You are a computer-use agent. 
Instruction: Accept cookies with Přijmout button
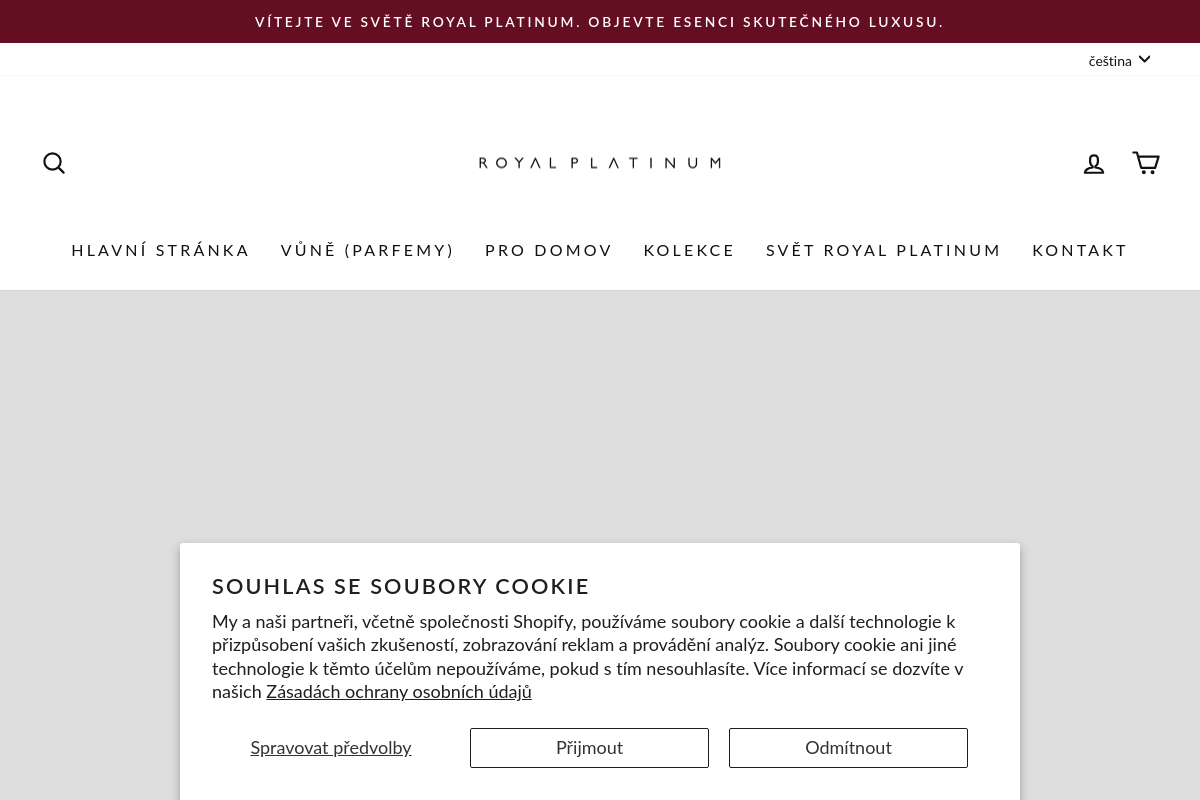coord(589,748)
